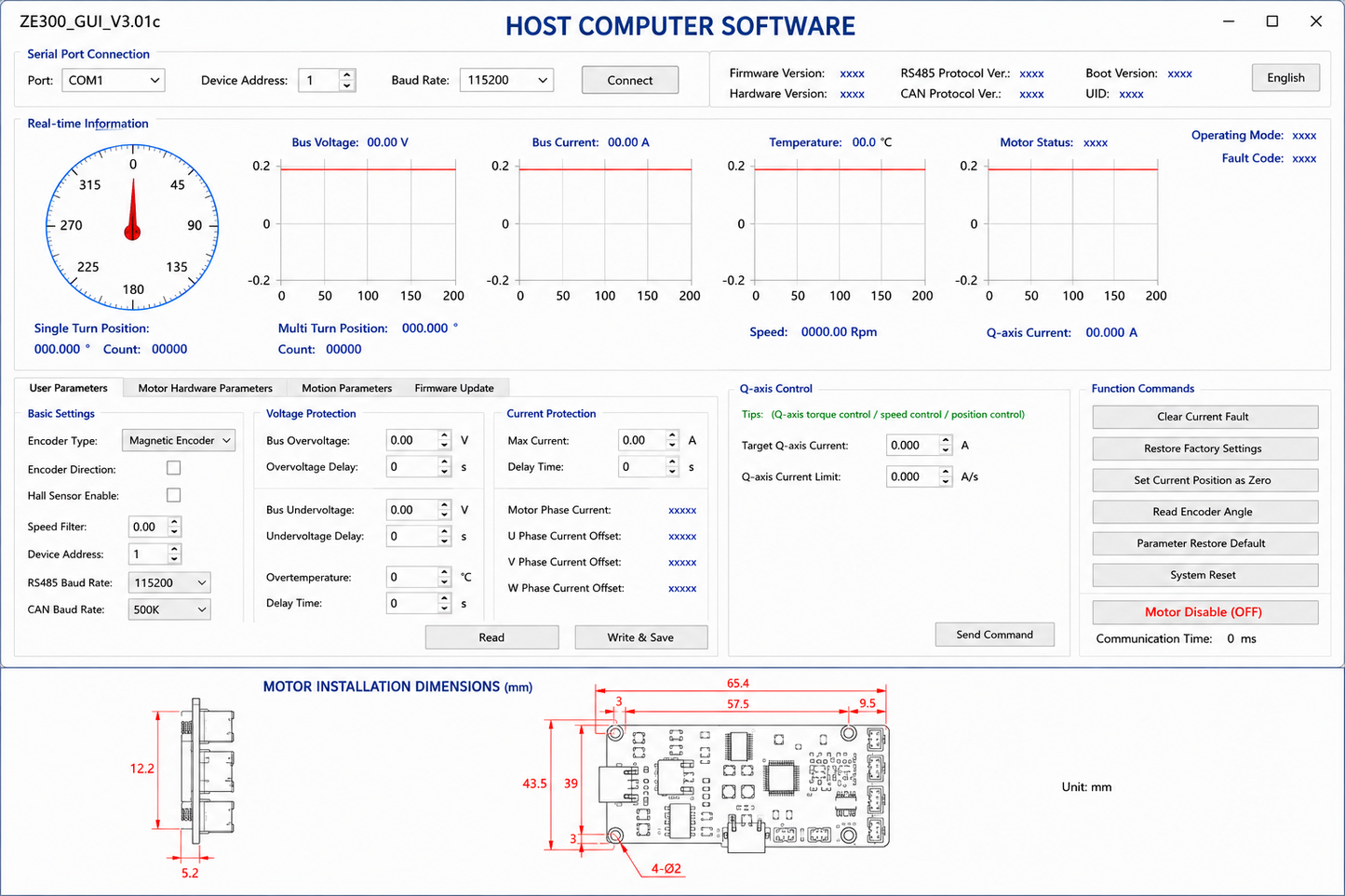Toggle the Encoder Direction checkbox
Image resolution: width=1345 pixels, height=896 pixels.
pyautogui.click(x=173, y=468)
